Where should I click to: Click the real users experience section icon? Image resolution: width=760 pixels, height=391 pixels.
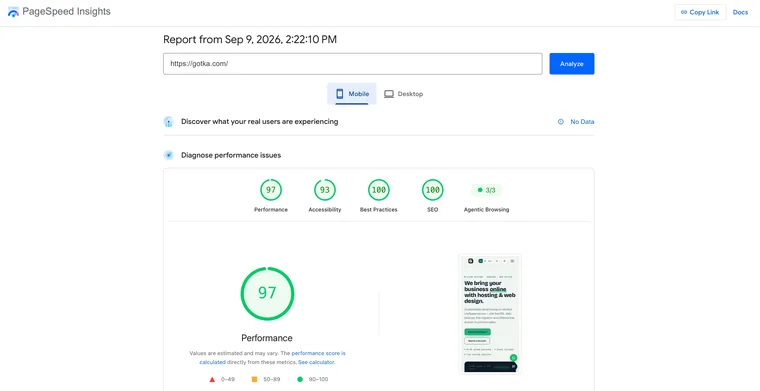tap(168, 122)
